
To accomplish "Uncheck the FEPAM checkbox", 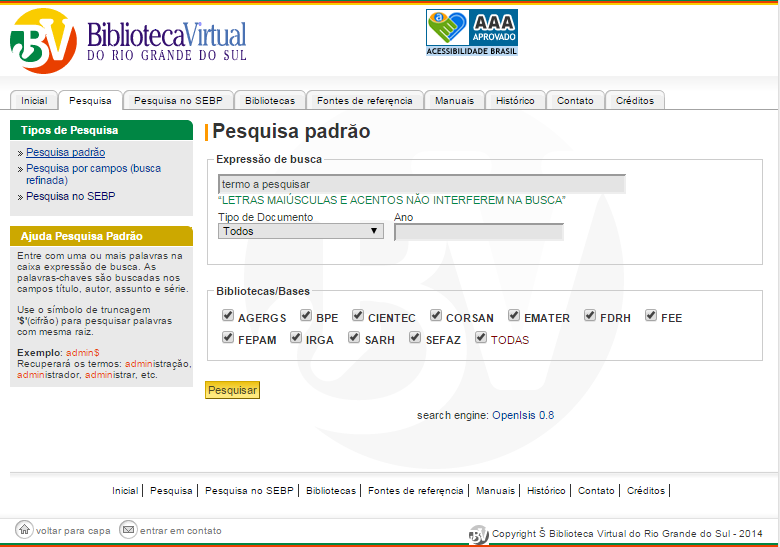I will (x=228, y=337).
